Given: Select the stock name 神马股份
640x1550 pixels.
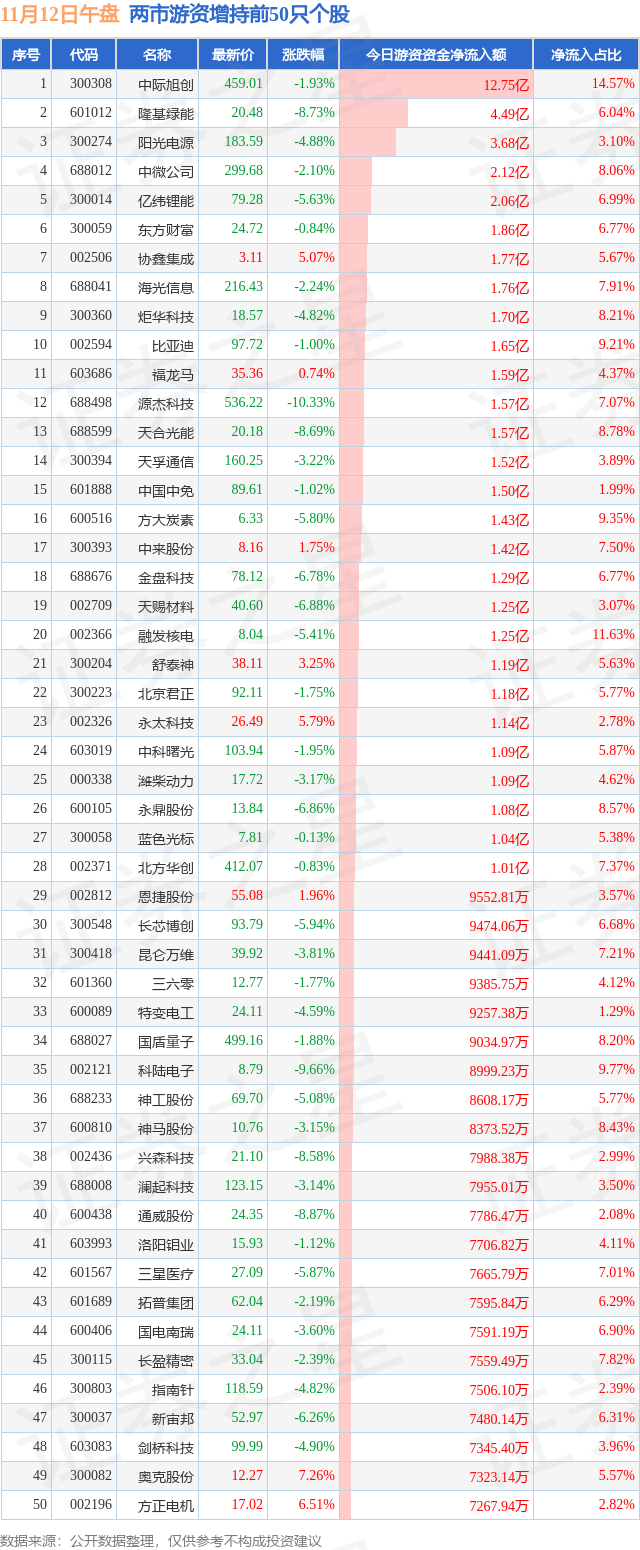Looking at the screenshot, I should pyautogui.click(x=166, y=1129).
